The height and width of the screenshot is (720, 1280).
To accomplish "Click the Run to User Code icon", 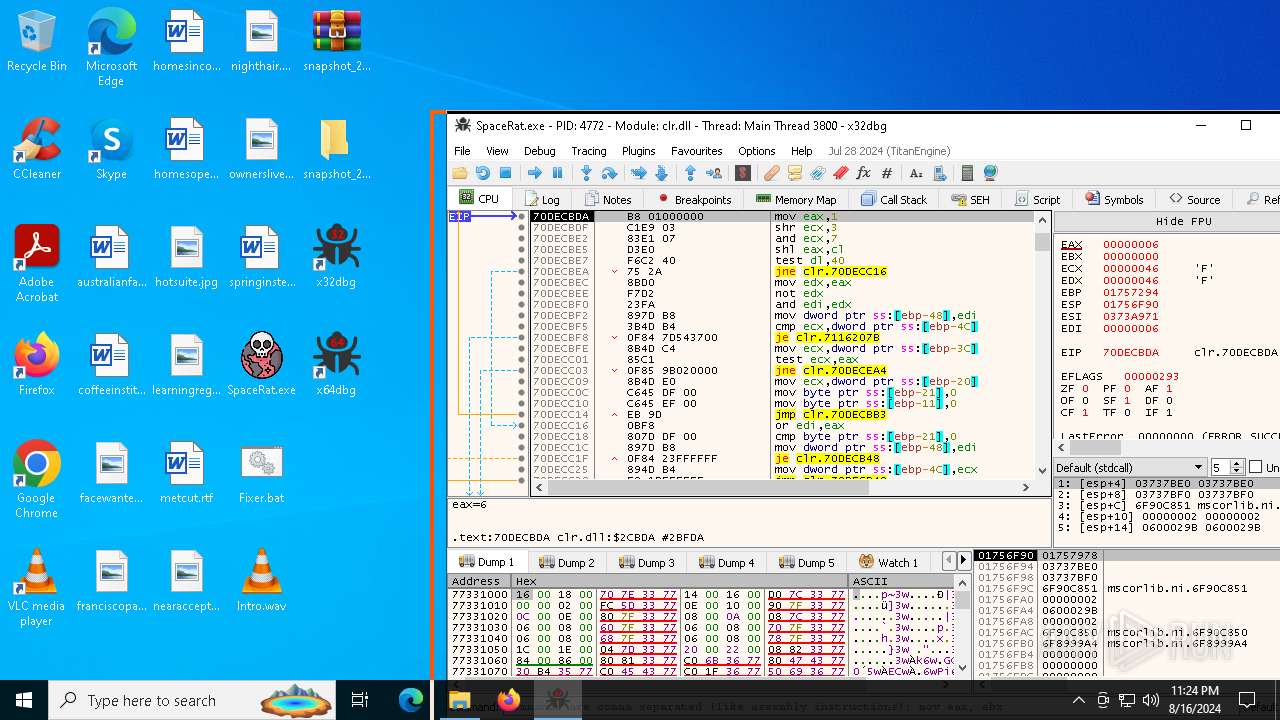I will tap(714, 173).
